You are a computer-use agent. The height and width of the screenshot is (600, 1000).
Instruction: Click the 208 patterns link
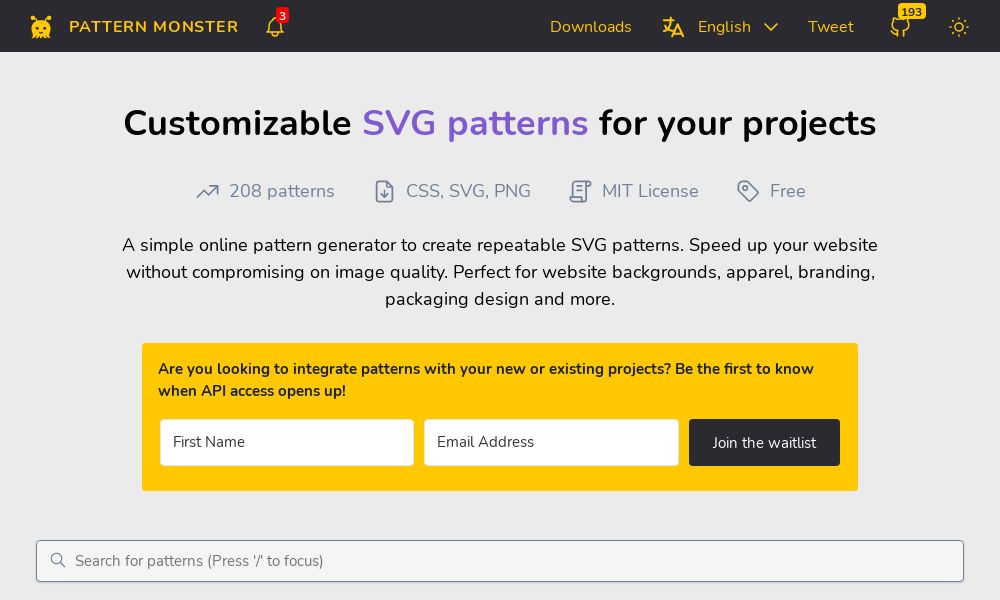pos(282,191)
